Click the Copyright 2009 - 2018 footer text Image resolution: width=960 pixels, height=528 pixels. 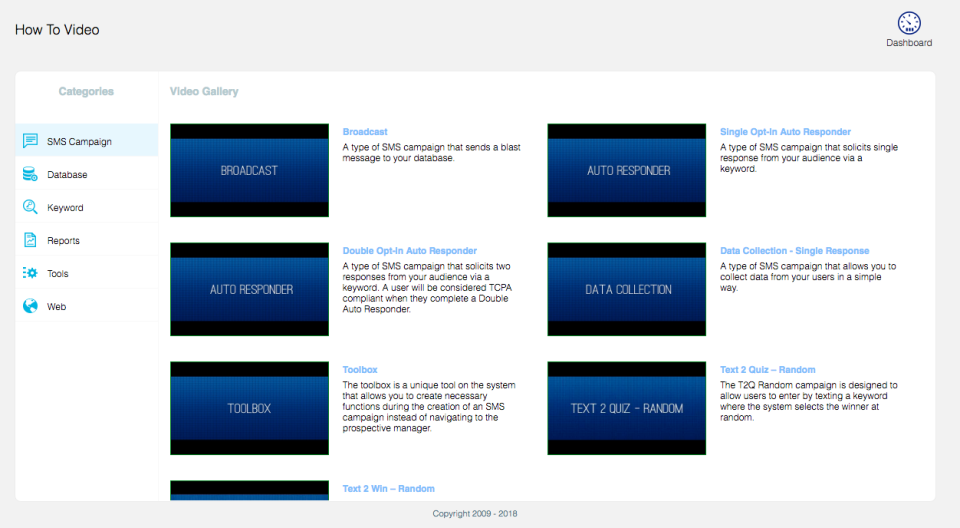click(474, 513)
